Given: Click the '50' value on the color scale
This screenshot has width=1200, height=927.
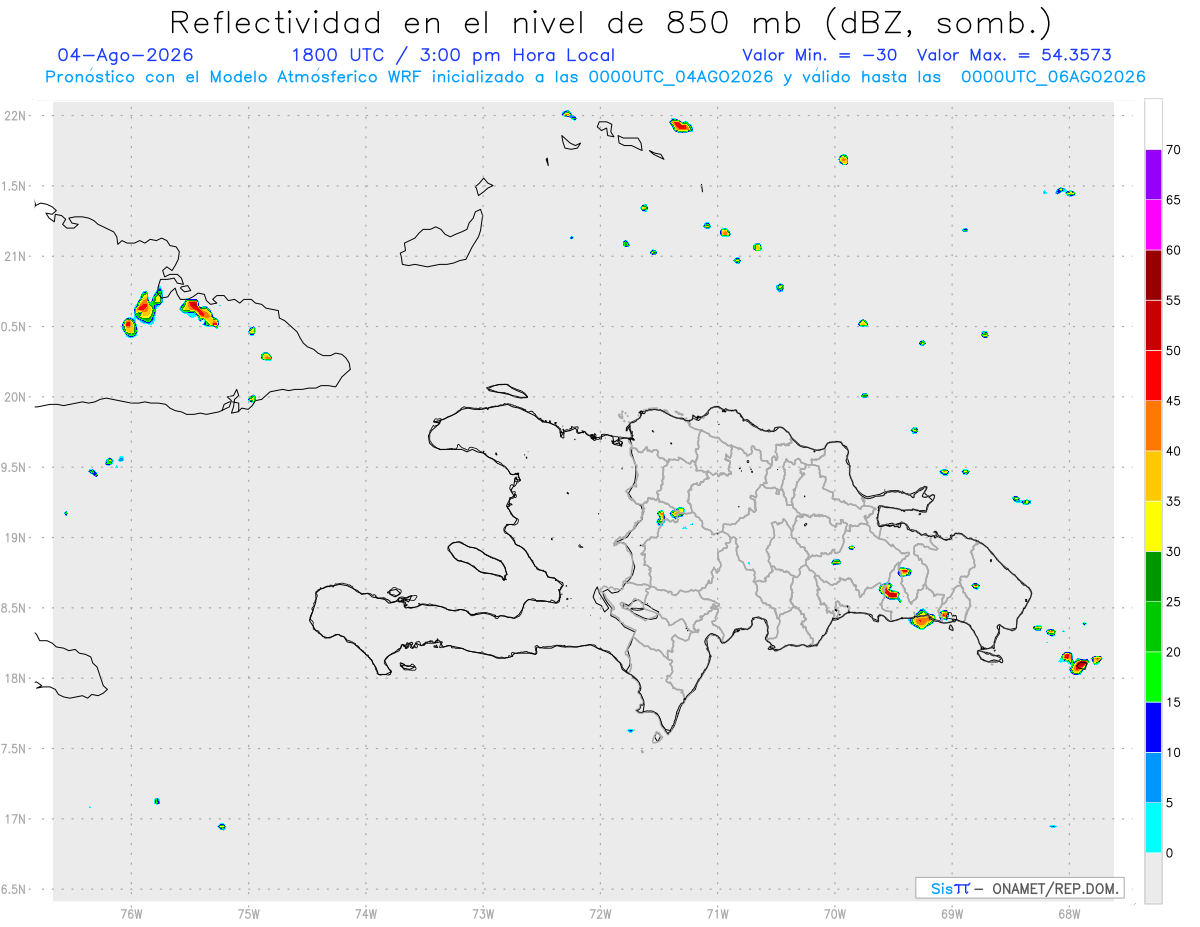Looking at the screenshot, I should pyautogui.click(x=1173, y=351).
